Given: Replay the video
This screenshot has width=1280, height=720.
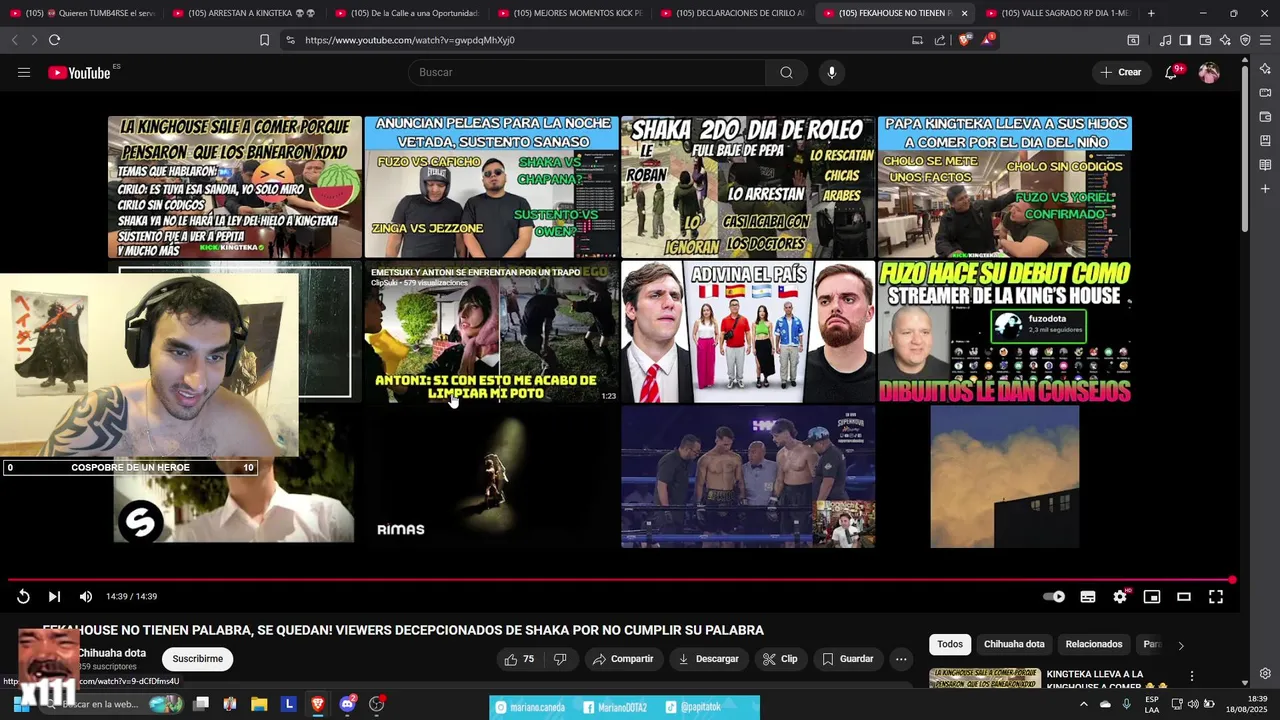Looking at the screenshot, I should [x=23, y=597].
